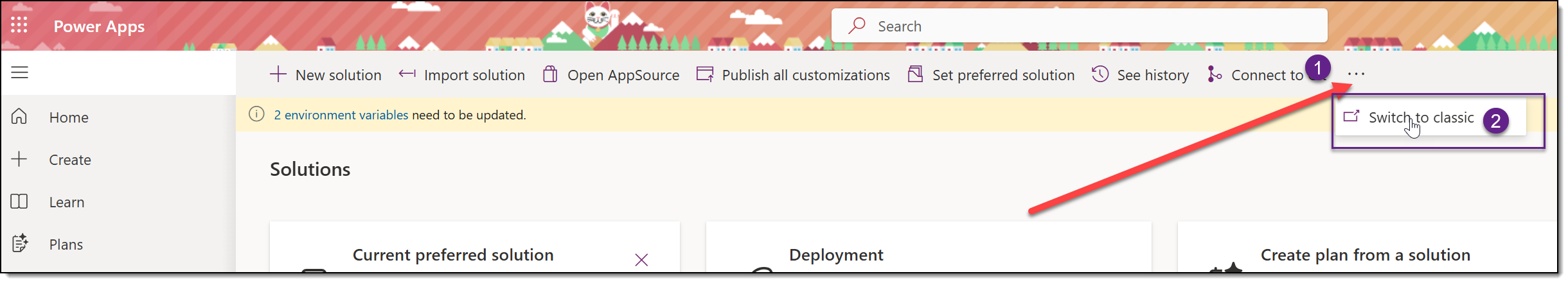Click the Connect to command button
The height and width of the screenshot is (283, 1568).
[x=1256, y=75]
